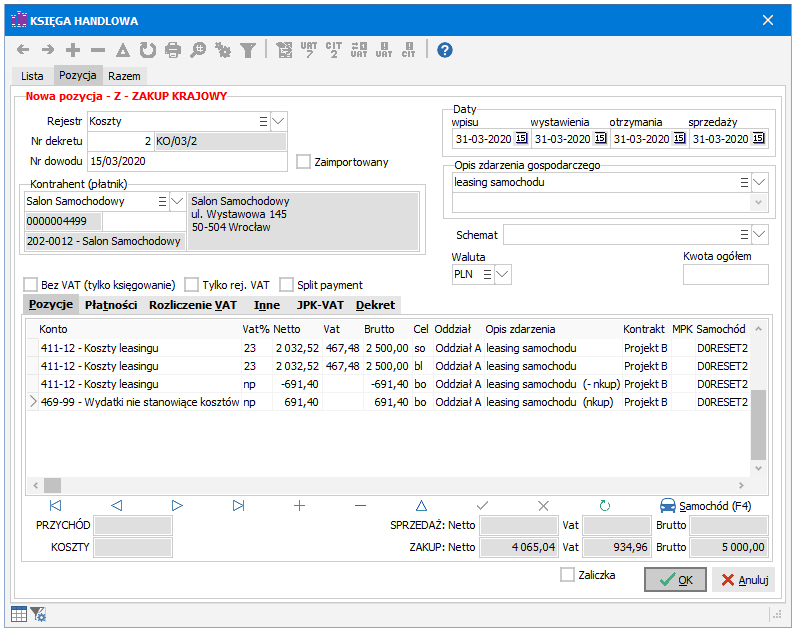The image size is (795, 632).
Task: Edit position row with blue triangle outline
Action: [421, 505]
